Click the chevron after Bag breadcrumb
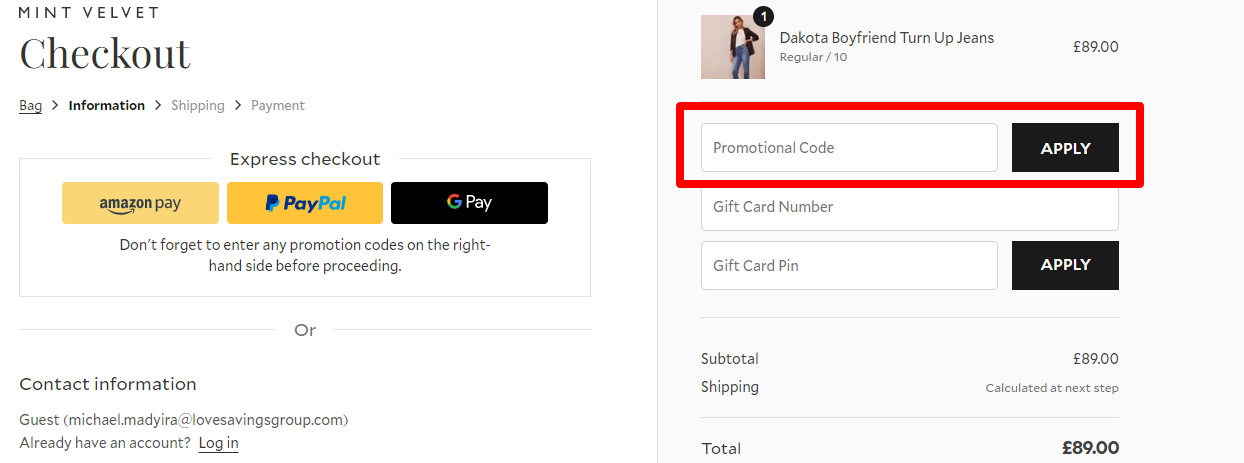 click(x=55, y=106)
